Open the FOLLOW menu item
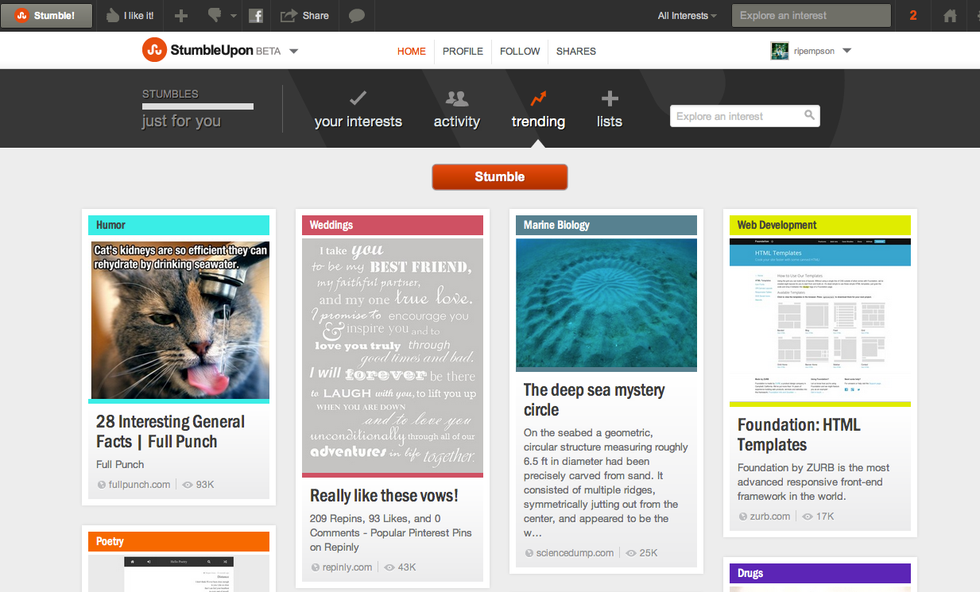The image size is (980, 592). pos(520,51)
